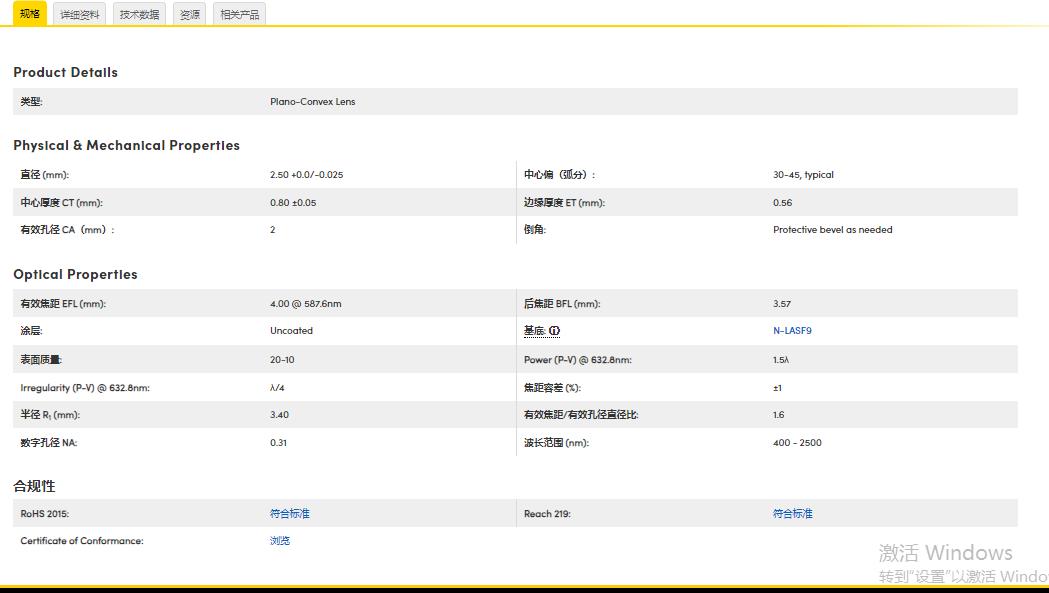This screenshot has width=1049, height=593.
Task: Select the Plano-Convex Lens type value
Action: coord(312,101)
